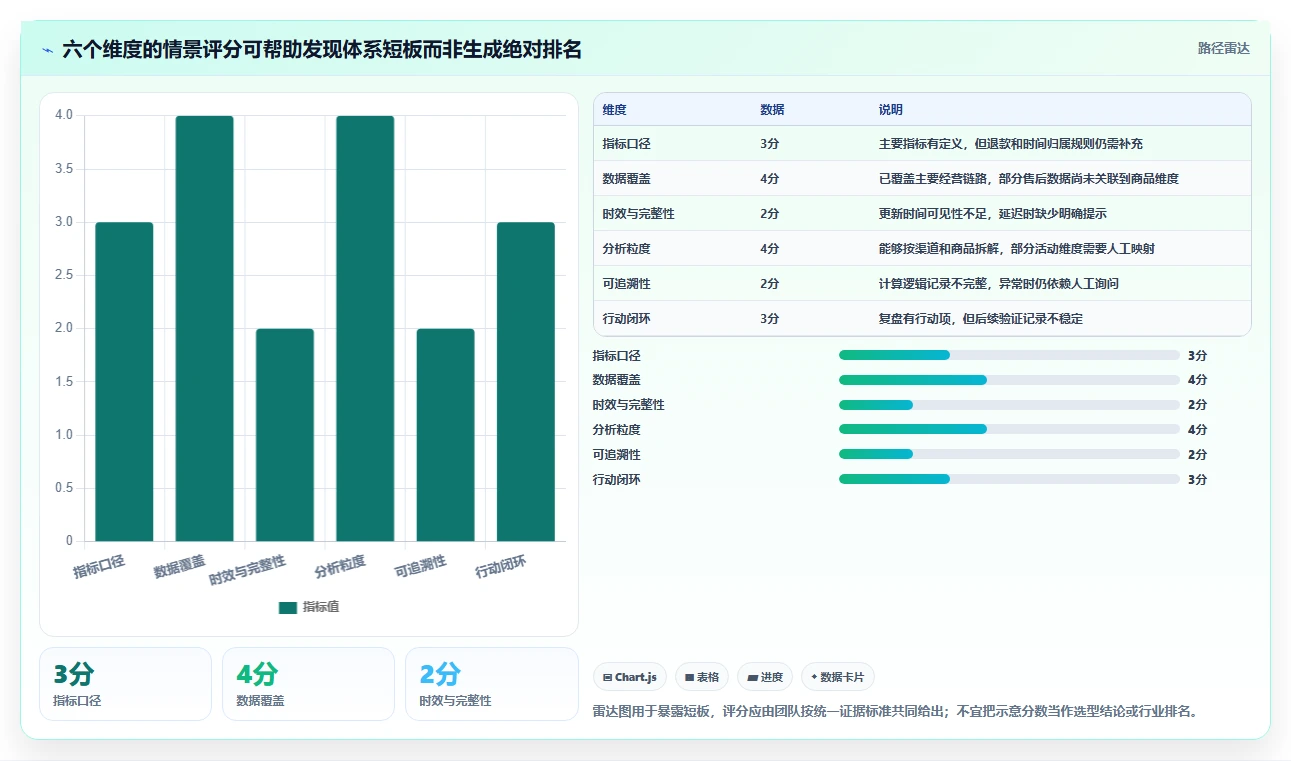Click the 路径雷达 label in the header
The width and height of the screenshot is (1291, 761).
click(1223, 48)
